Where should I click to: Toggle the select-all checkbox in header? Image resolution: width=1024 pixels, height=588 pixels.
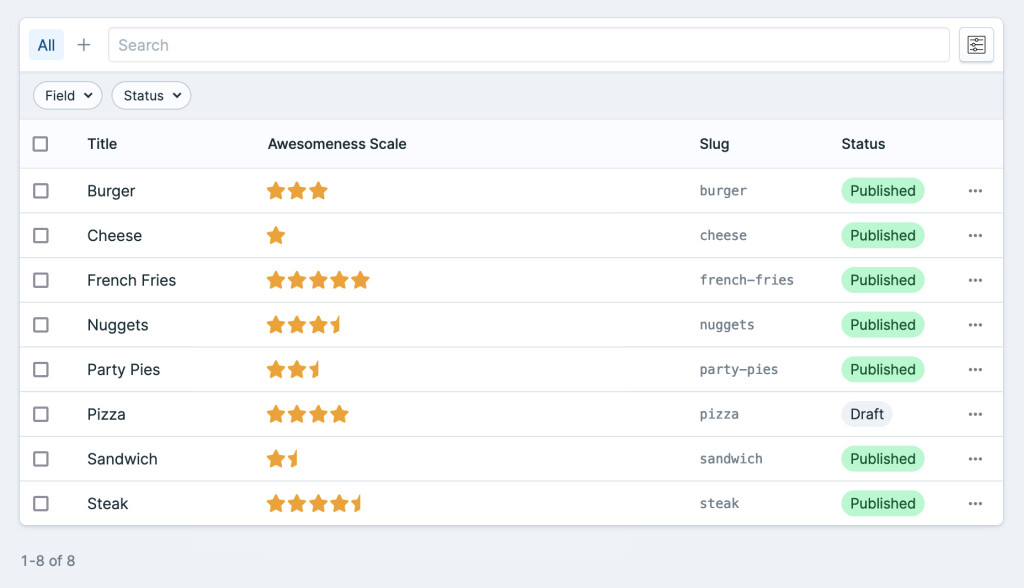(40, 144)
